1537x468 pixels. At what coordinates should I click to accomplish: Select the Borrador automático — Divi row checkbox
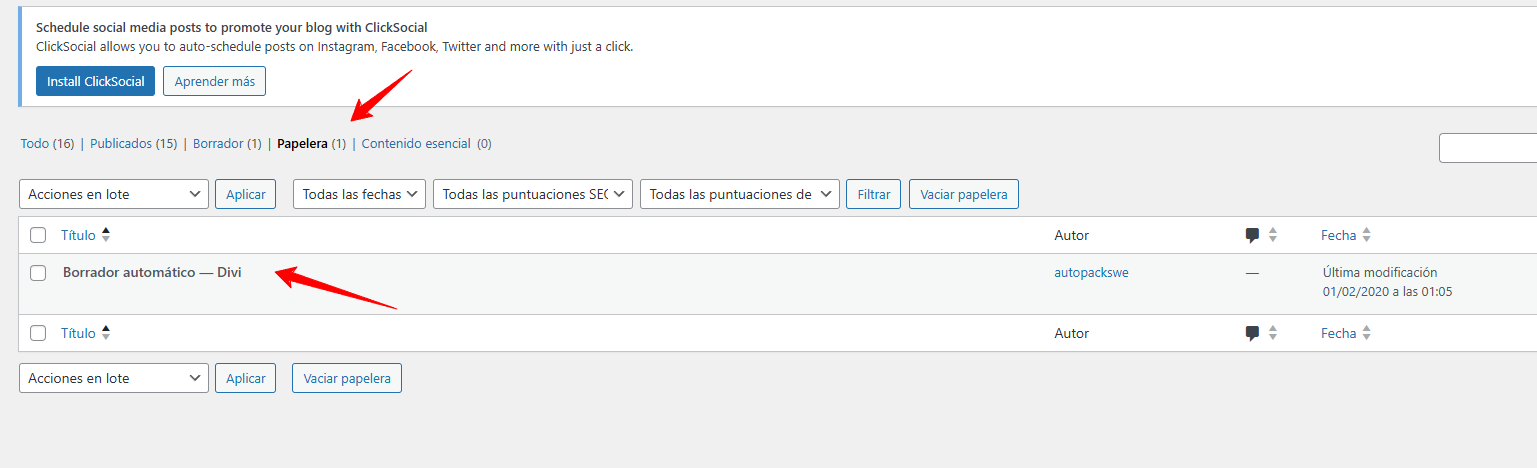(x=38, y=273)
